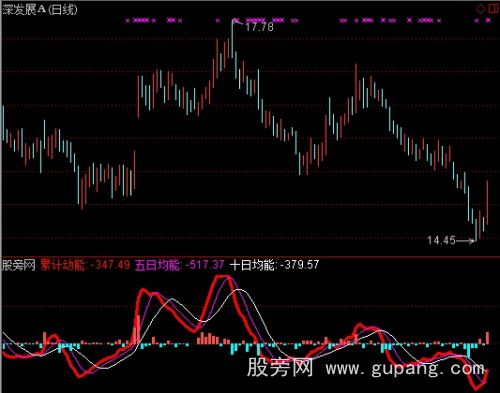The image size is (500, 393).
Task: Click the arrow marker at the 17.78 peak
Action: click(237, 22)
